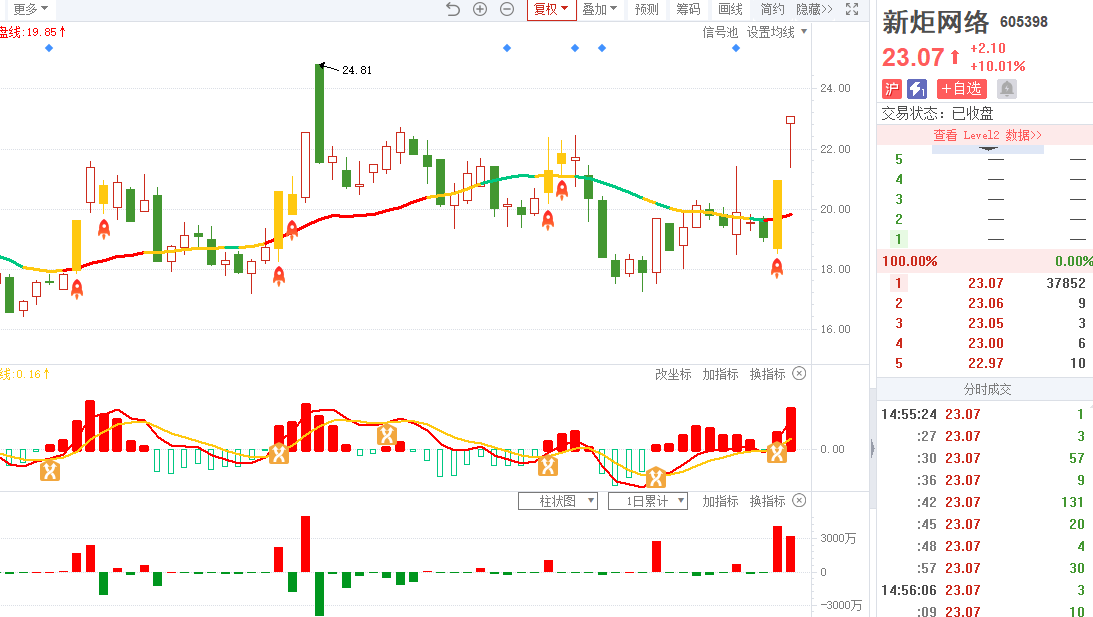
Task: Toggle fullscreen chart icon
Action: point(852,9)
